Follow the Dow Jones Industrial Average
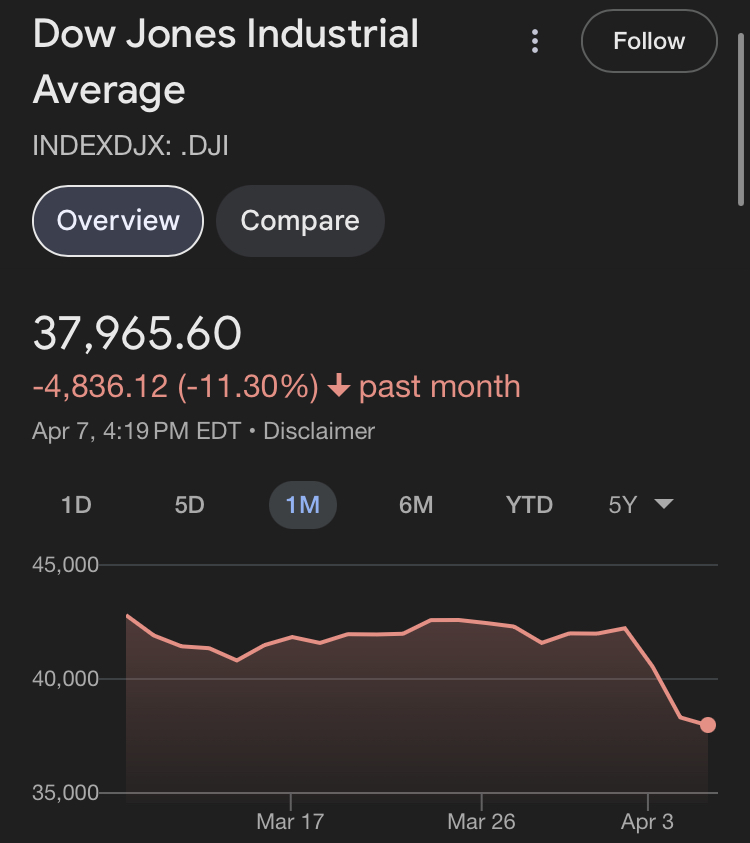The image size is (750, 843). point(649,41)
